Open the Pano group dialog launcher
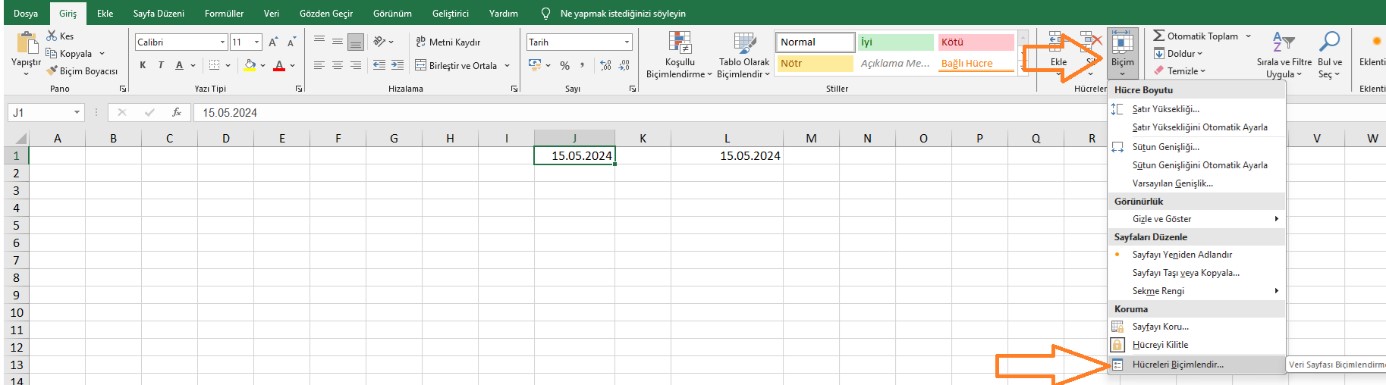1386x385 pixels. [x=124, y=89]
